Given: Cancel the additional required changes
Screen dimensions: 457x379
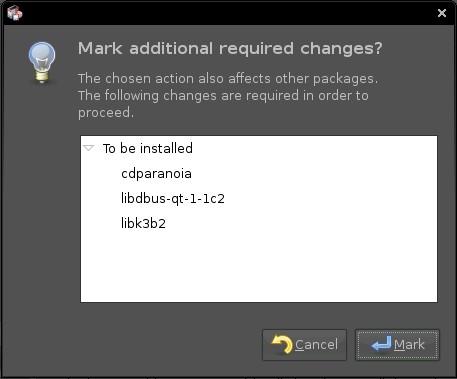Looking at the screenshot, I should click(x=304, y=345).
